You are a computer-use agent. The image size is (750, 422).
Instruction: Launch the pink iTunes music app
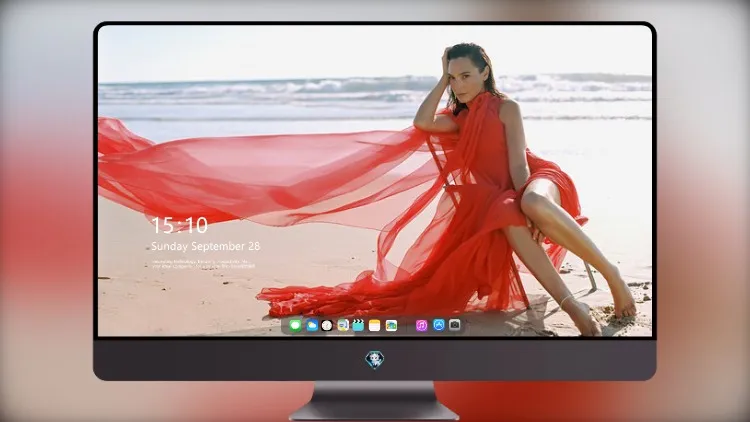coord(421,325)
